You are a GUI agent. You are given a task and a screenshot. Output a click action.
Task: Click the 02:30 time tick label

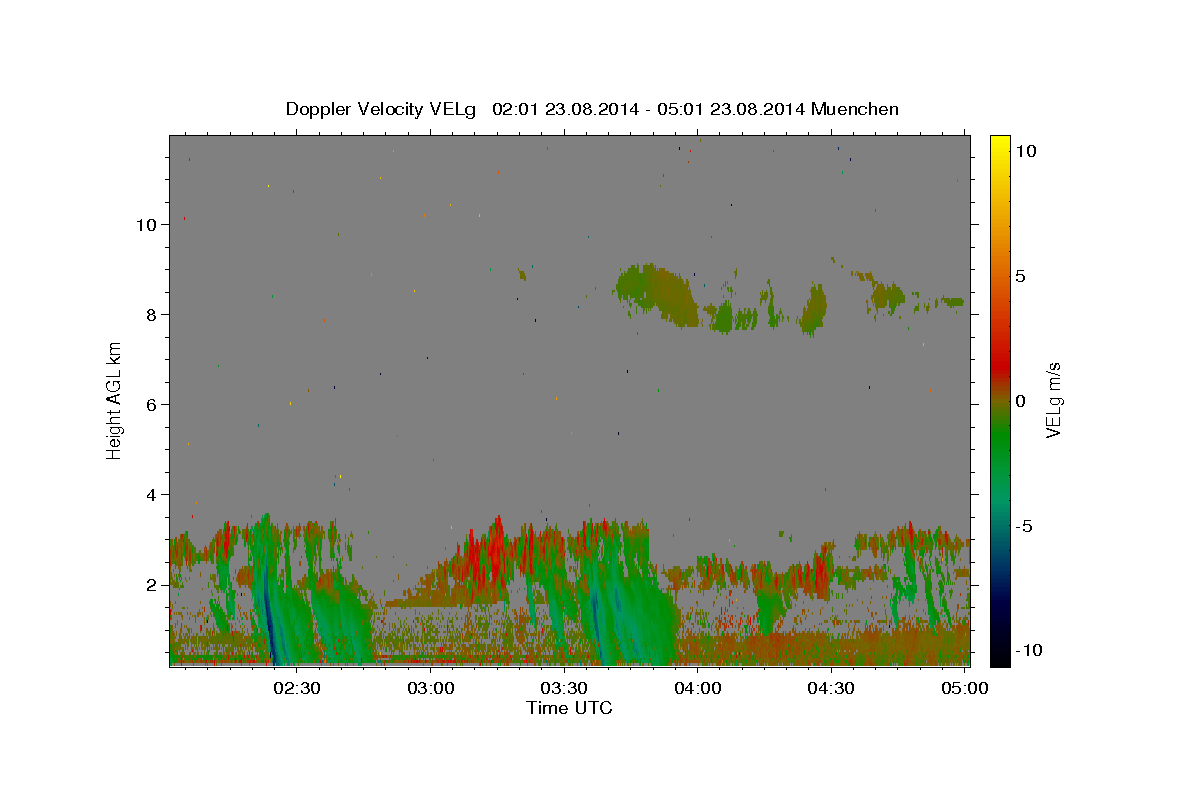click(298, 688)
